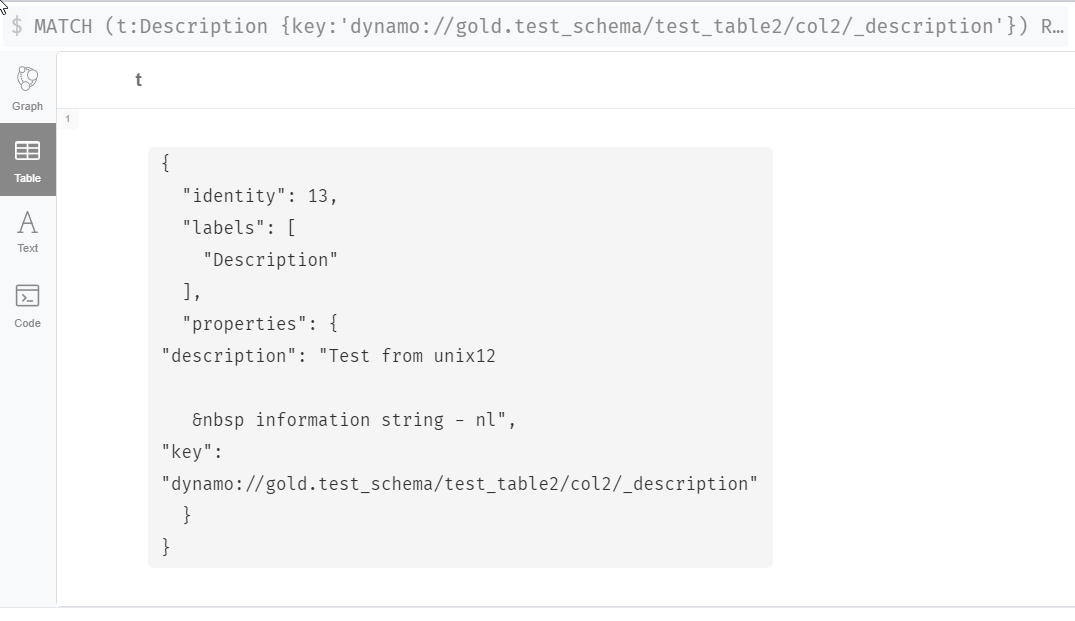The height and width of the screenshot is (621, 1075).
Task: Click the Code label in the sidebar
Action: tap(27, 323)
